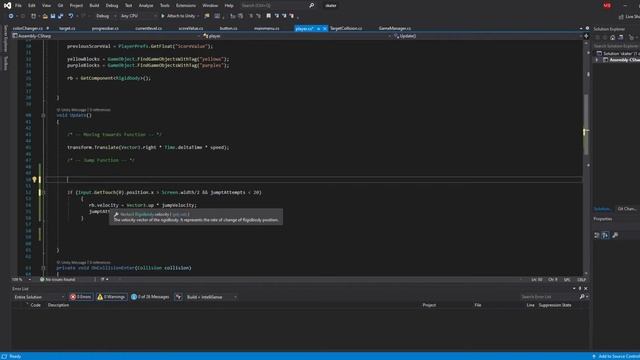Open the Entire Solution scope dropdown
Viewport: 640px width, 360px height.
pyautogui.click(x=39, y=297)
